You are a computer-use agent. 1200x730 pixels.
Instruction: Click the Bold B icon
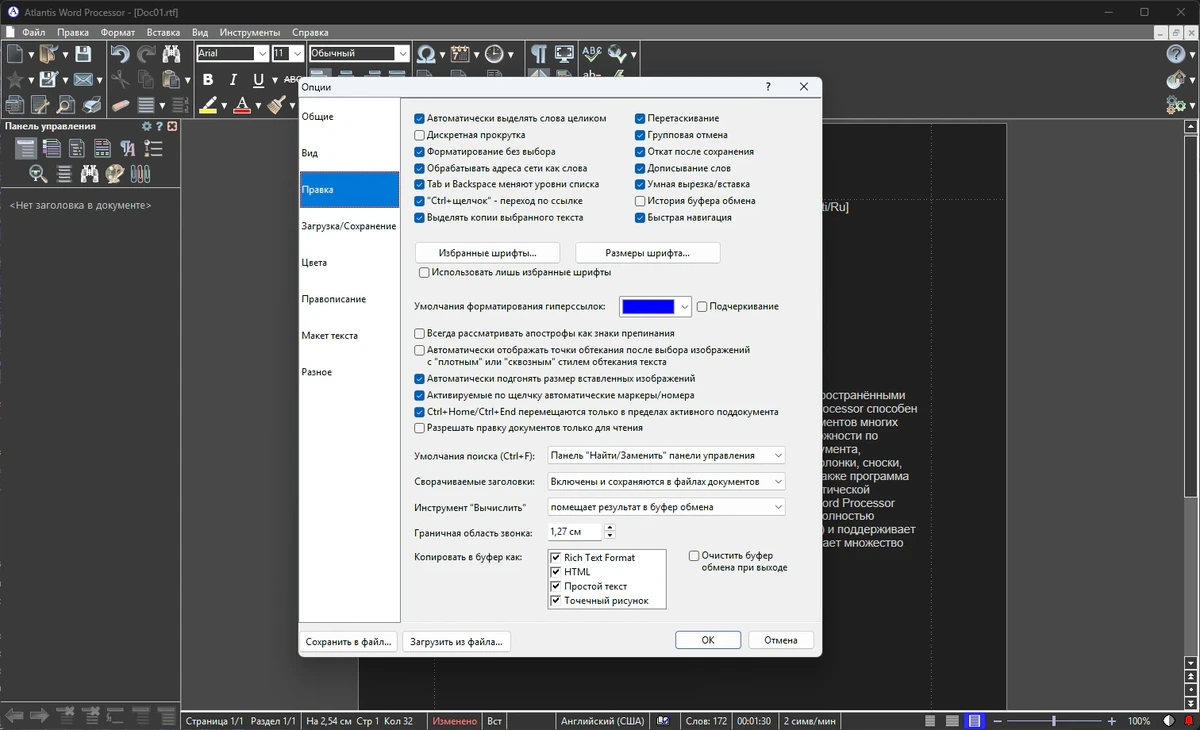pos(208,80)
